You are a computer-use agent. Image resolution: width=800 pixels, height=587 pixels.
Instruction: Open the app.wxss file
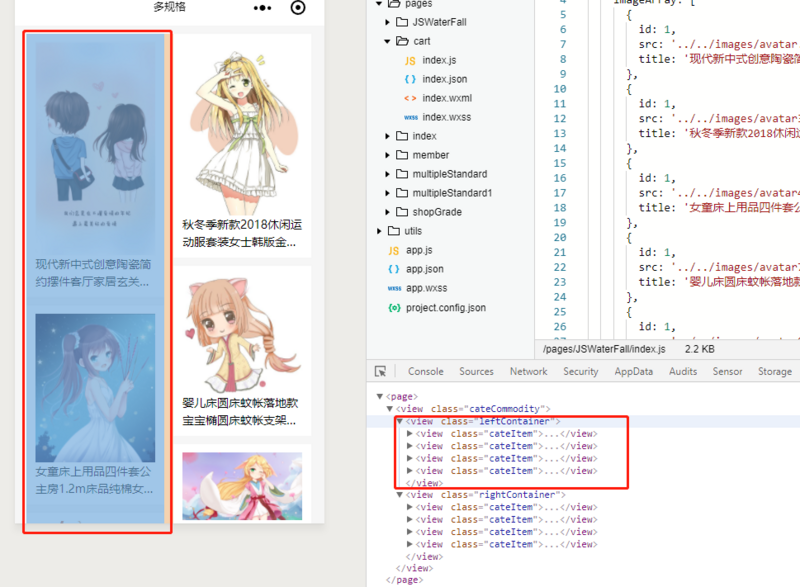427,288
